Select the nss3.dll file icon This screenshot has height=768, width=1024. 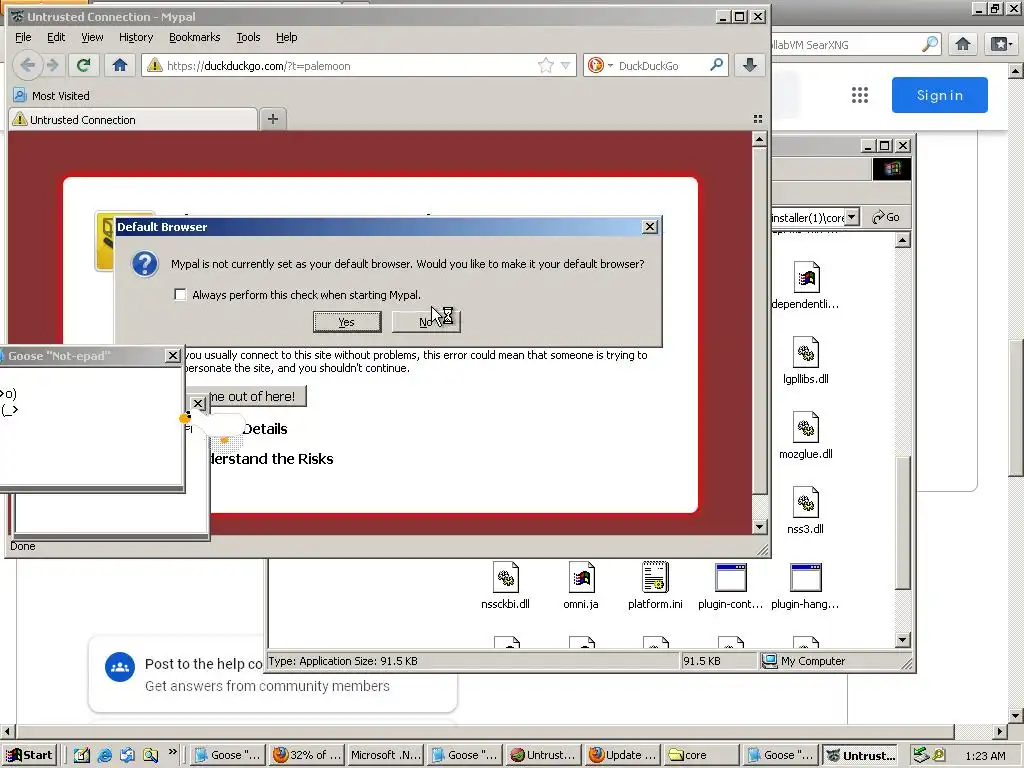point(805,511)
